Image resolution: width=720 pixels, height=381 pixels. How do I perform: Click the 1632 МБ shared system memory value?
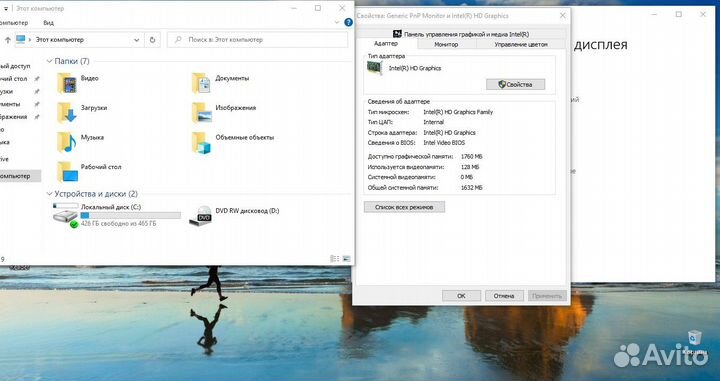[x=472, y=188]
